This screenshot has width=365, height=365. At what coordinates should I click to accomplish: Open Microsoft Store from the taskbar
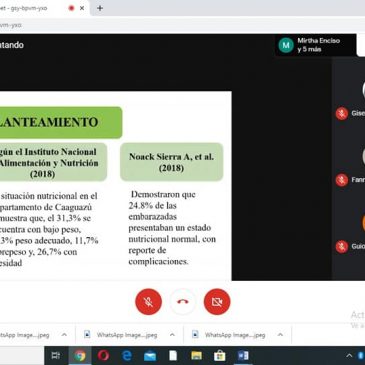219,356
